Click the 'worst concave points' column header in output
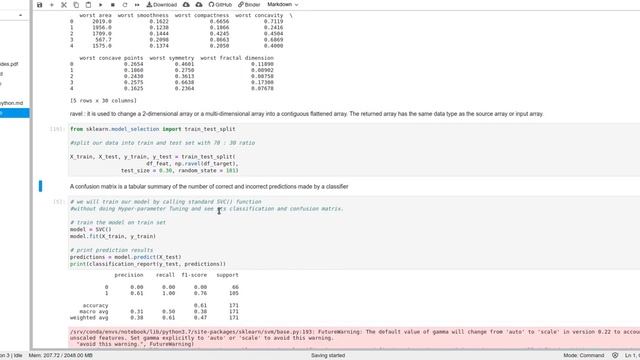 click(x=111, y=58)
